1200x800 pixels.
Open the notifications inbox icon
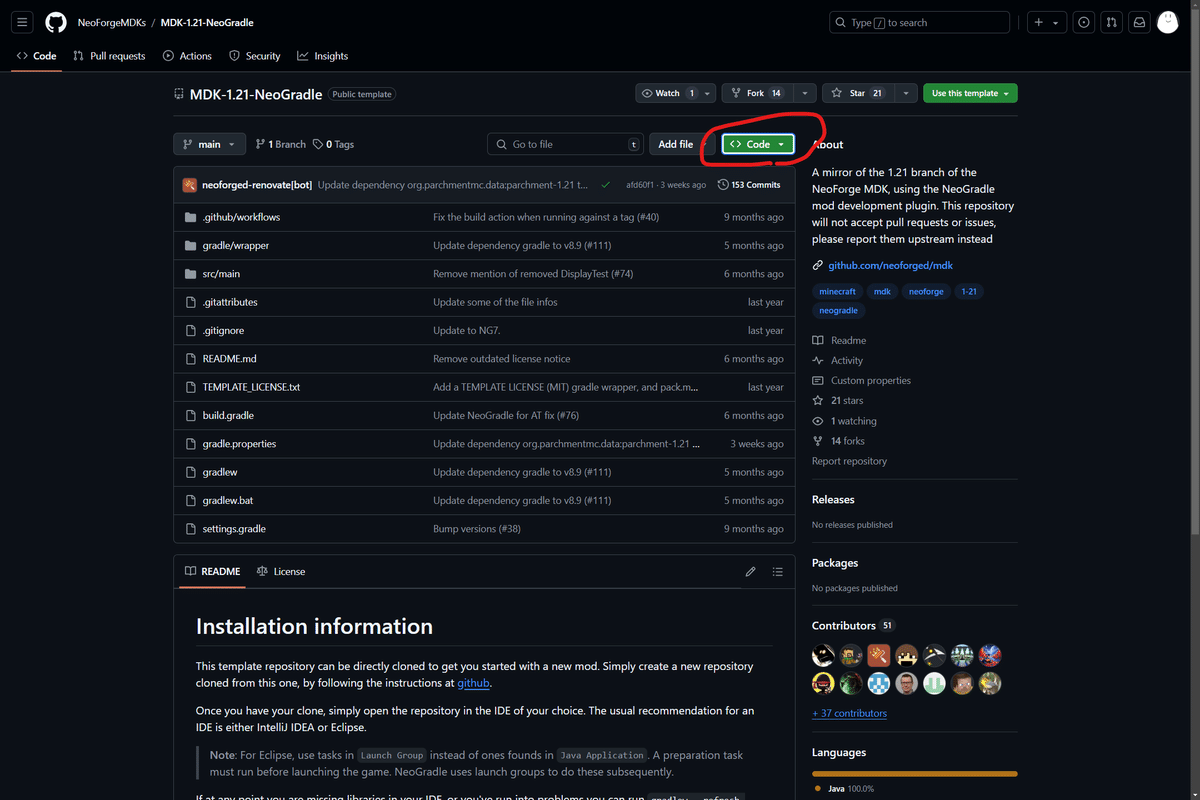pos(1139,22)
